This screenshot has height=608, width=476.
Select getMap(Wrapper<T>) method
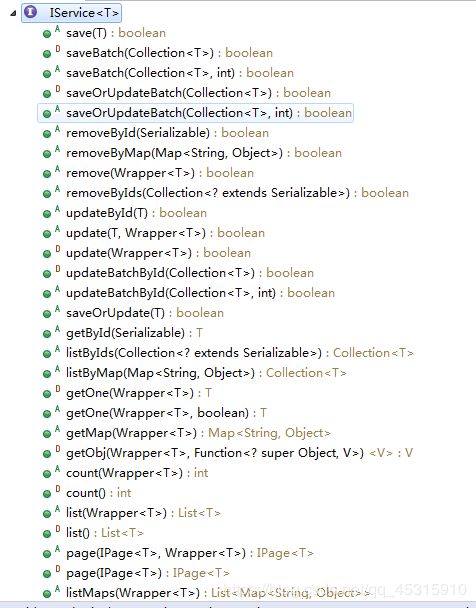pyautogui.click(x=198, y=433)
